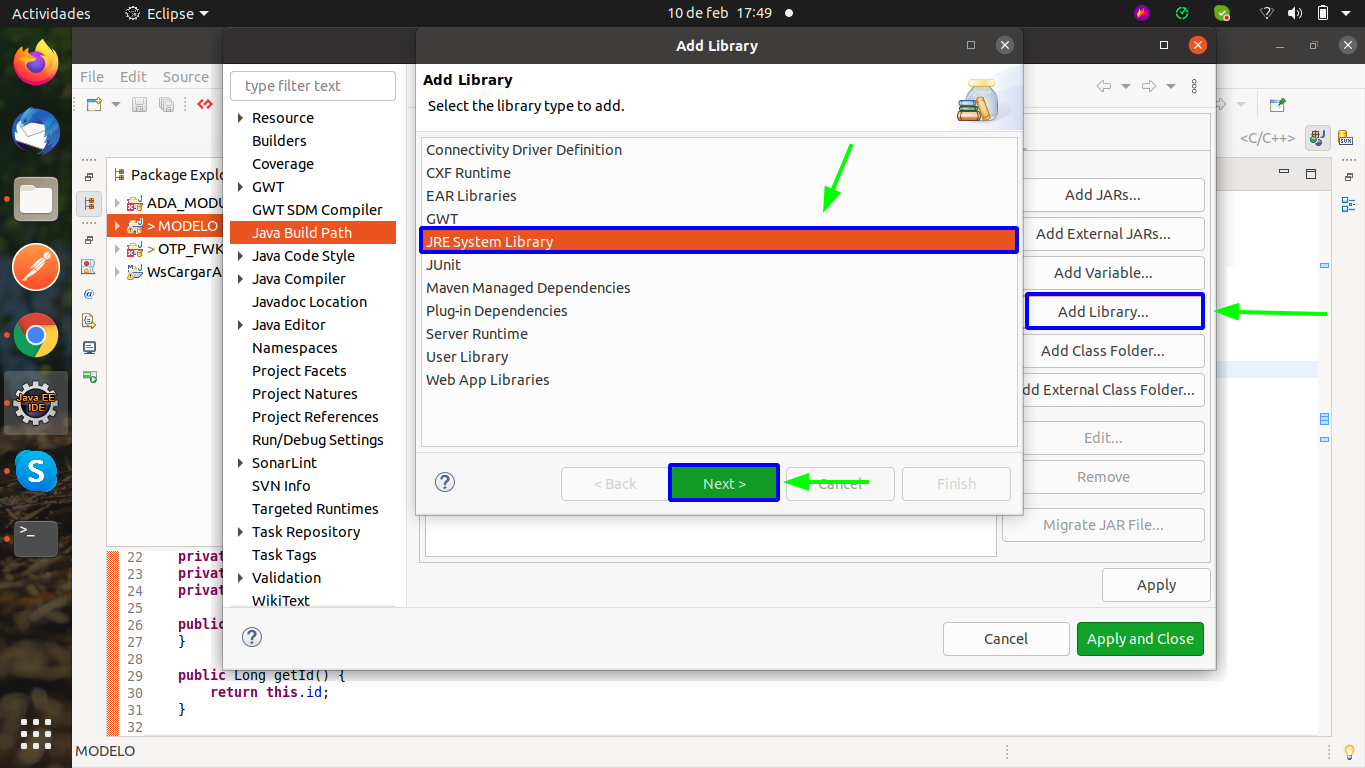Click the Add Library wizard help icon
This screenshot has width=1365, height=768.
(445, 483)
